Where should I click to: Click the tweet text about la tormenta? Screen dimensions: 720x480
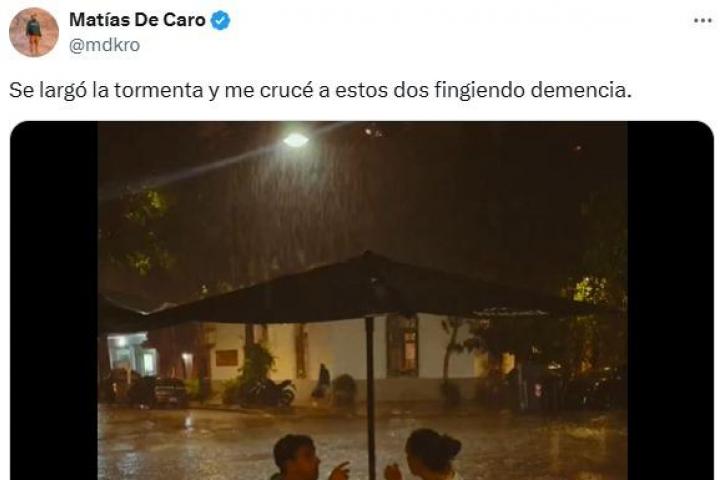[x=320, y=90]
